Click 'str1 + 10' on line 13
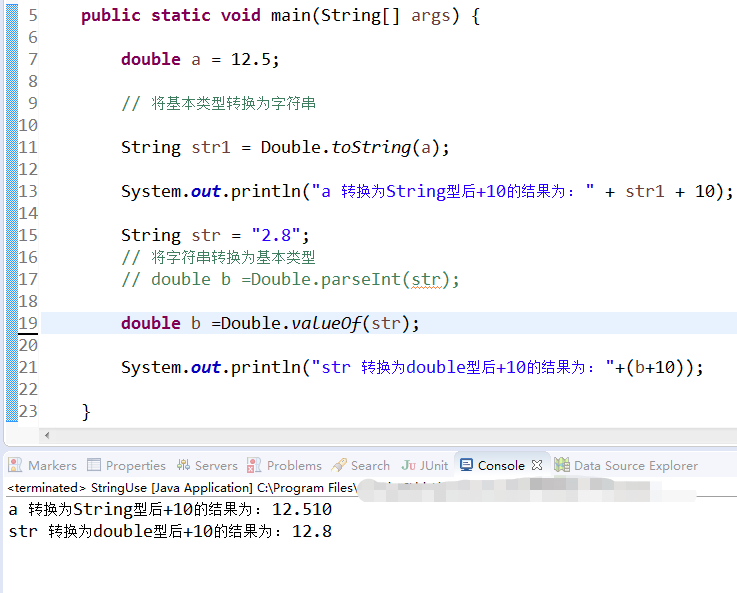The height and width of the screenshot is (593, 737). (x=670, y=192)
